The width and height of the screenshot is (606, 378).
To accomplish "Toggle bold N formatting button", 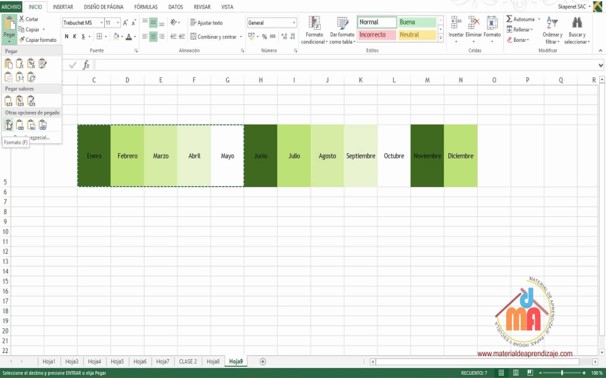I will click(x=66, y=36).
